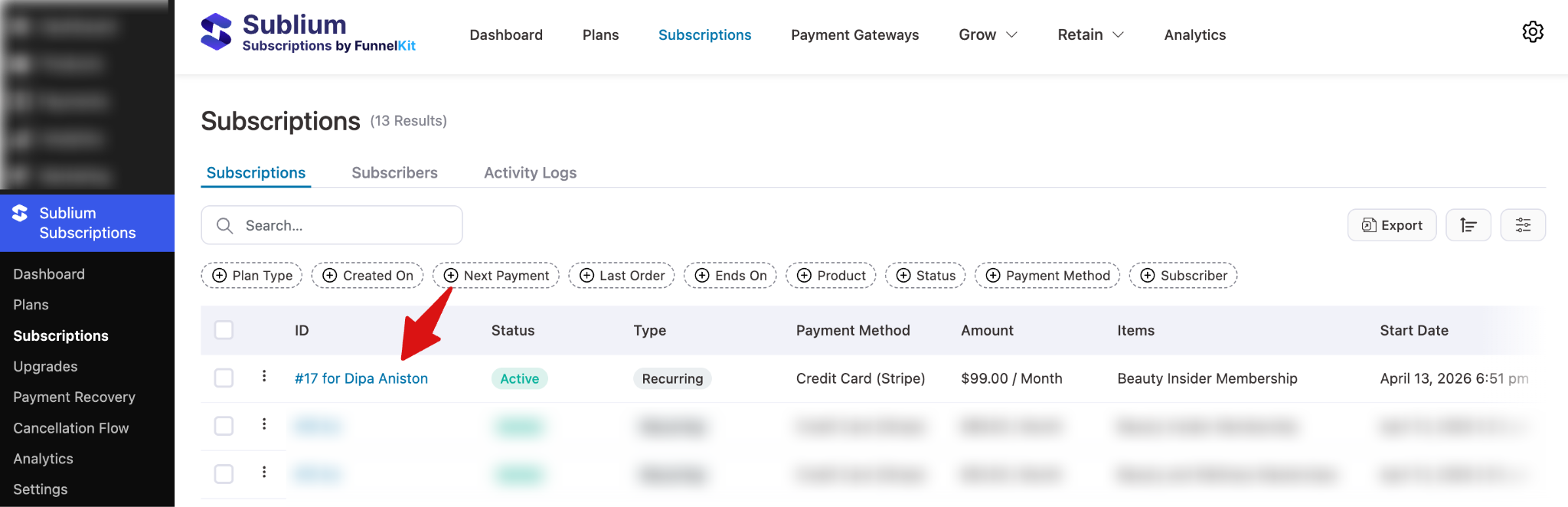Switch to the Activity Logs tab
Image resolution: width=1568 pixels, height=507 pixels.
pos(530,173)
